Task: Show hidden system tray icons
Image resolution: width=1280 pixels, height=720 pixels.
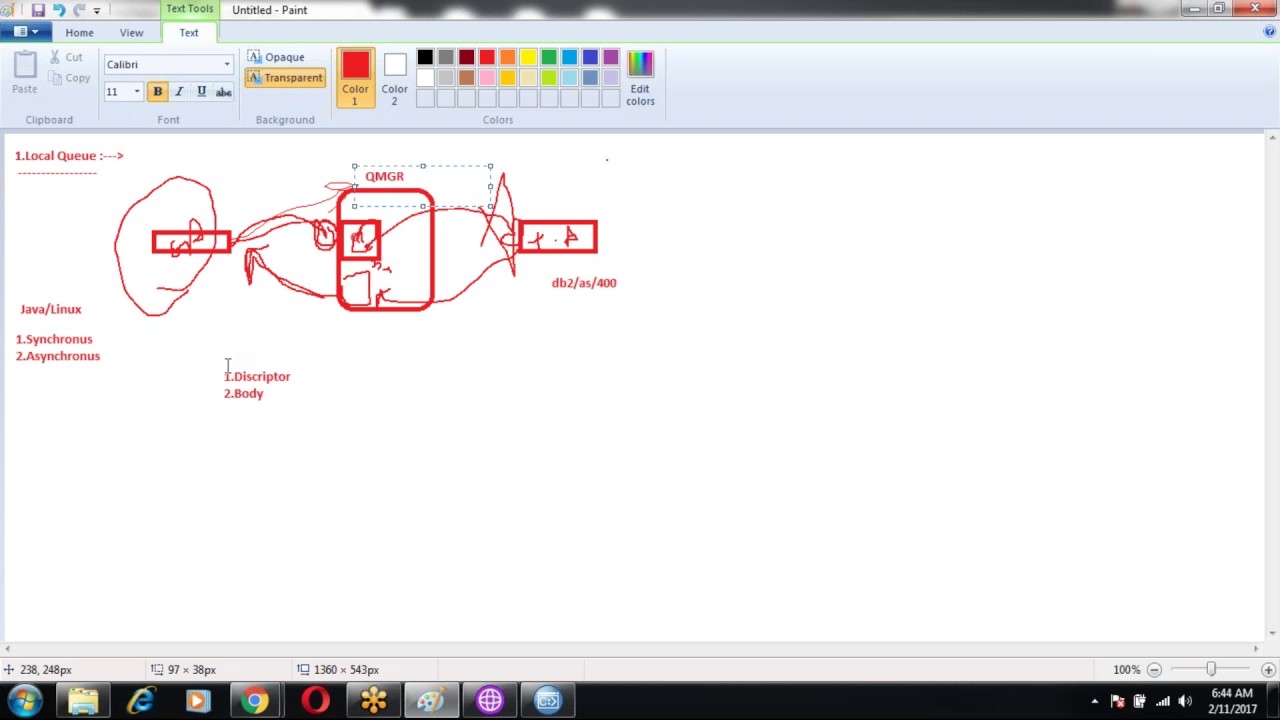Action: click(x=1094, y=701)
